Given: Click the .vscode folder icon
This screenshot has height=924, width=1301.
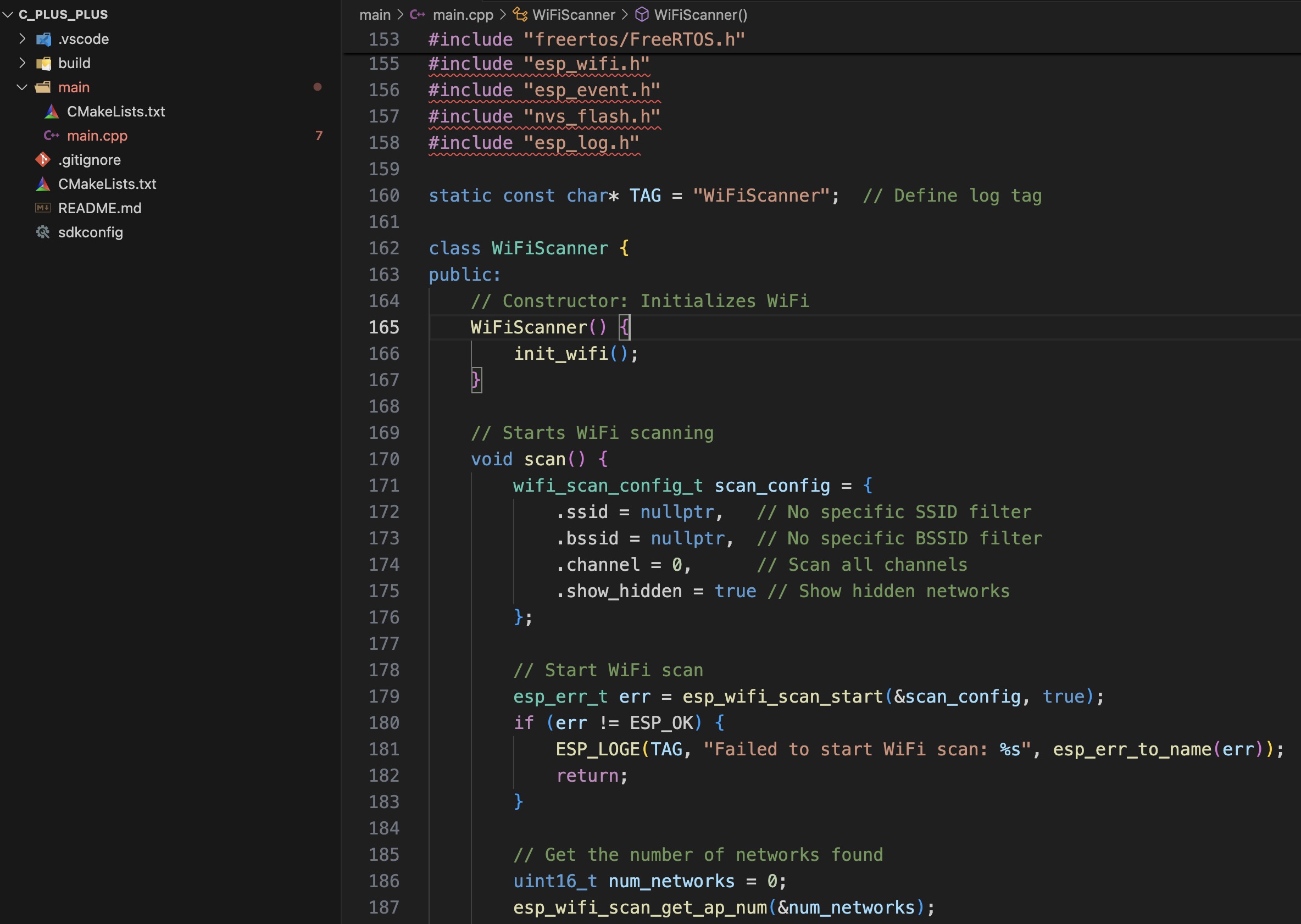Looking at the screenshot, I should click(43, 39).
